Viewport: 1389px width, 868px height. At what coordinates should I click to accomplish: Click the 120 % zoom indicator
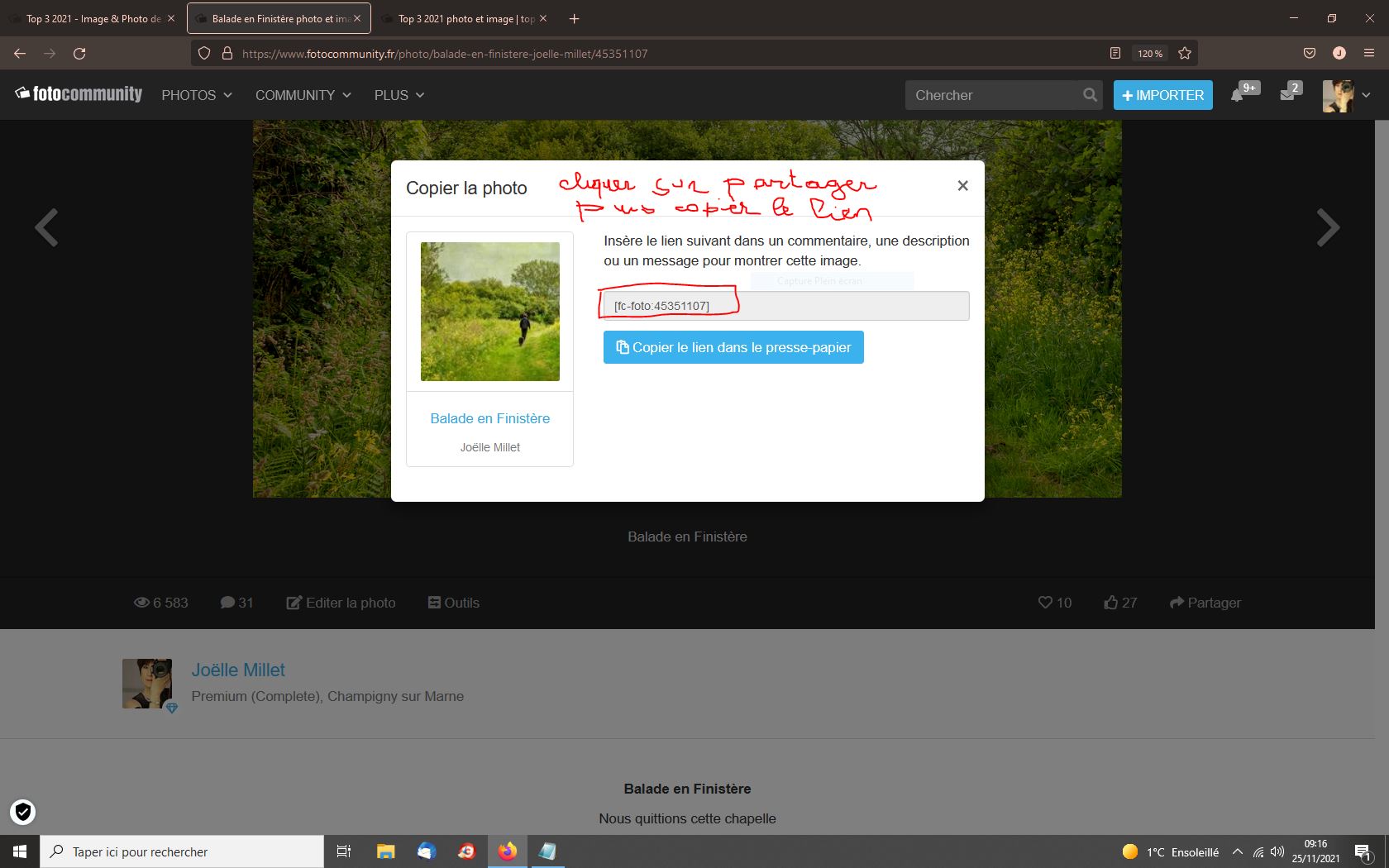coord(1150,53)
